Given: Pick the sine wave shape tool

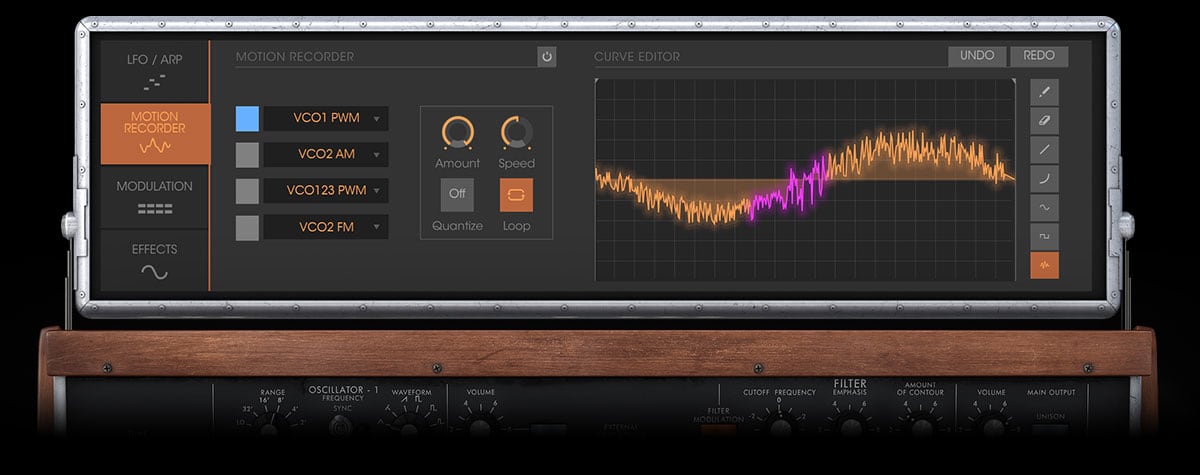Looking at the screenshot, I should click(x=1045, y=208).
